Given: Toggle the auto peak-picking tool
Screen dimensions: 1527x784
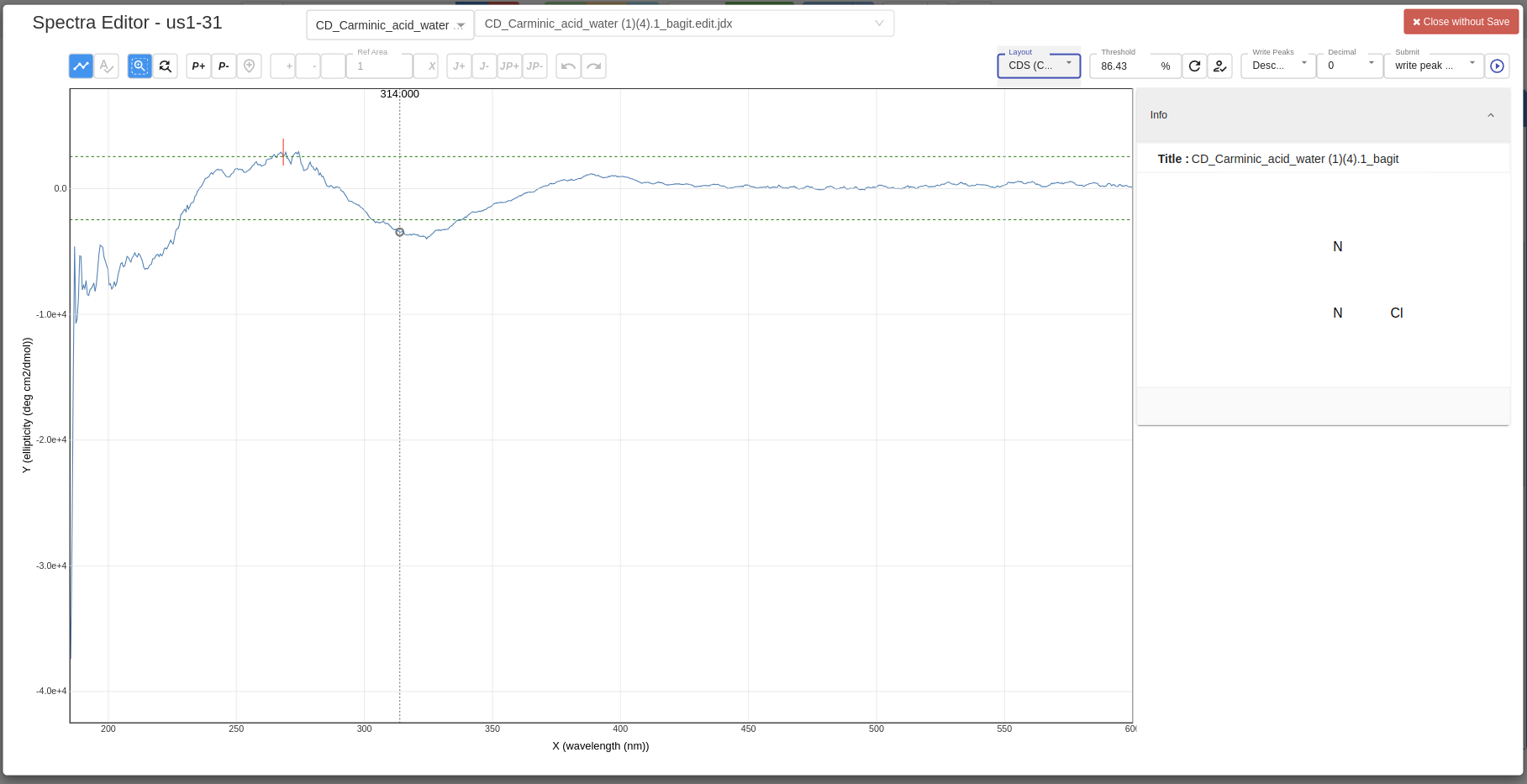Looking at the screenshot, I should [x=107, y=66].
